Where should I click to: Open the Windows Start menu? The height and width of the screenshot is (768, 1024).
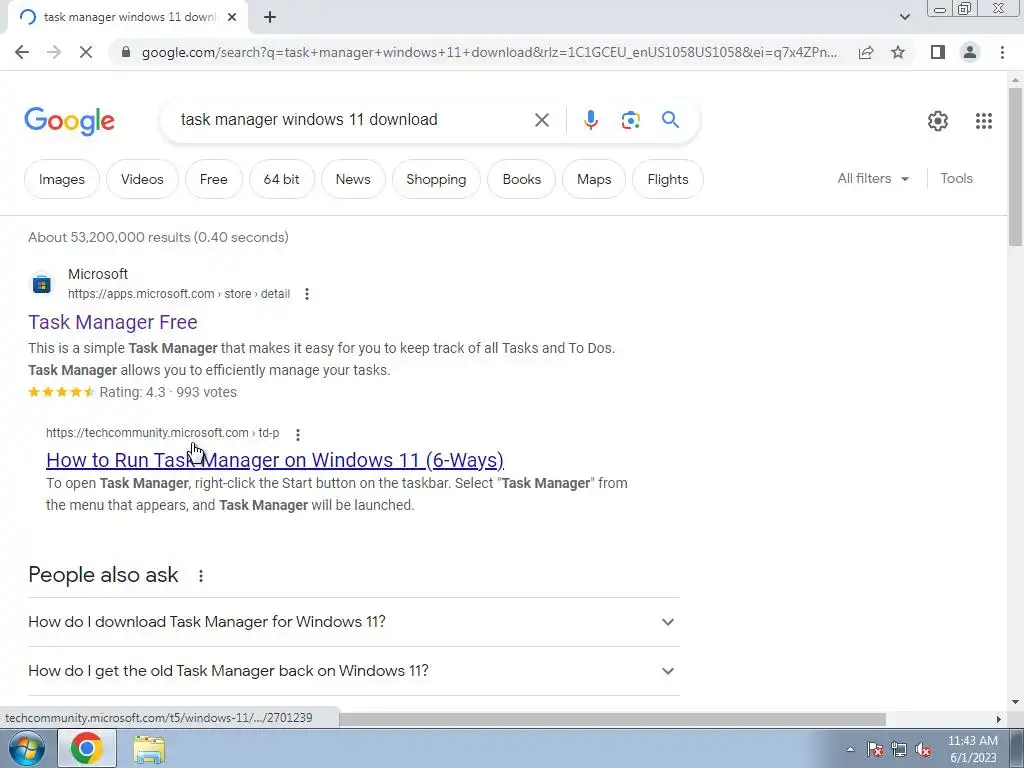coord(26,748)
